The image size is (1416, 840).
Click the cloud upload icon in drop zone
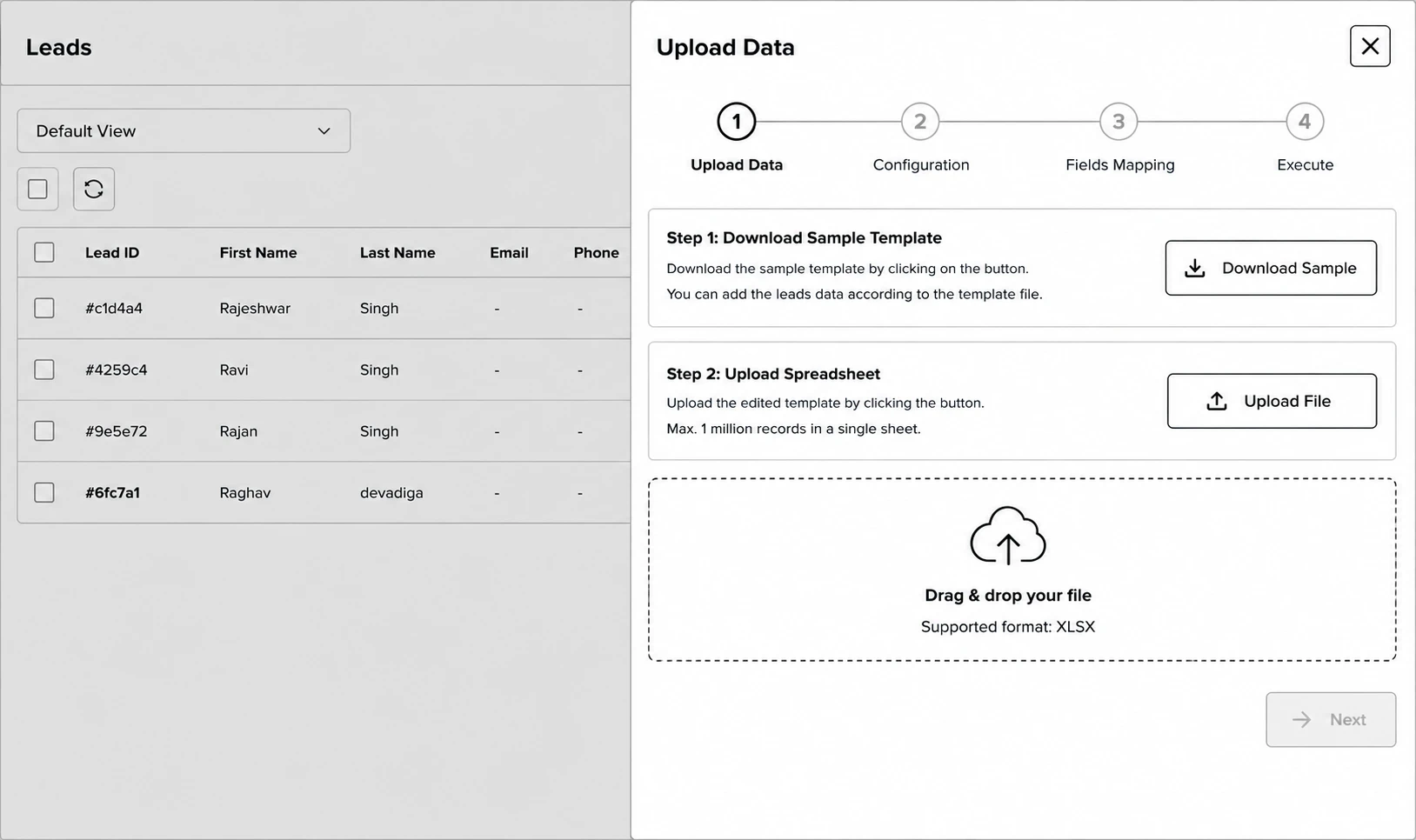pos(1007,536)
